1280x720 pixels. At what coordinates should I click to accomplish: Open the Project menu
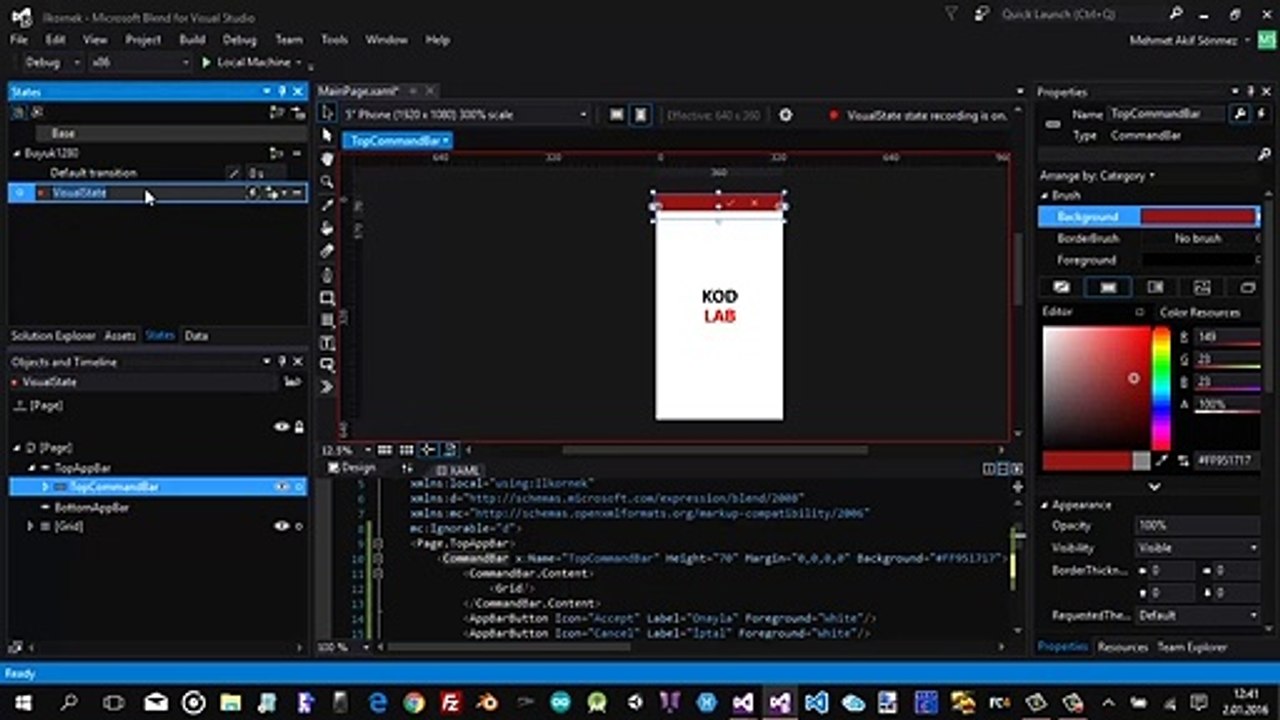[x=143, y=40]
